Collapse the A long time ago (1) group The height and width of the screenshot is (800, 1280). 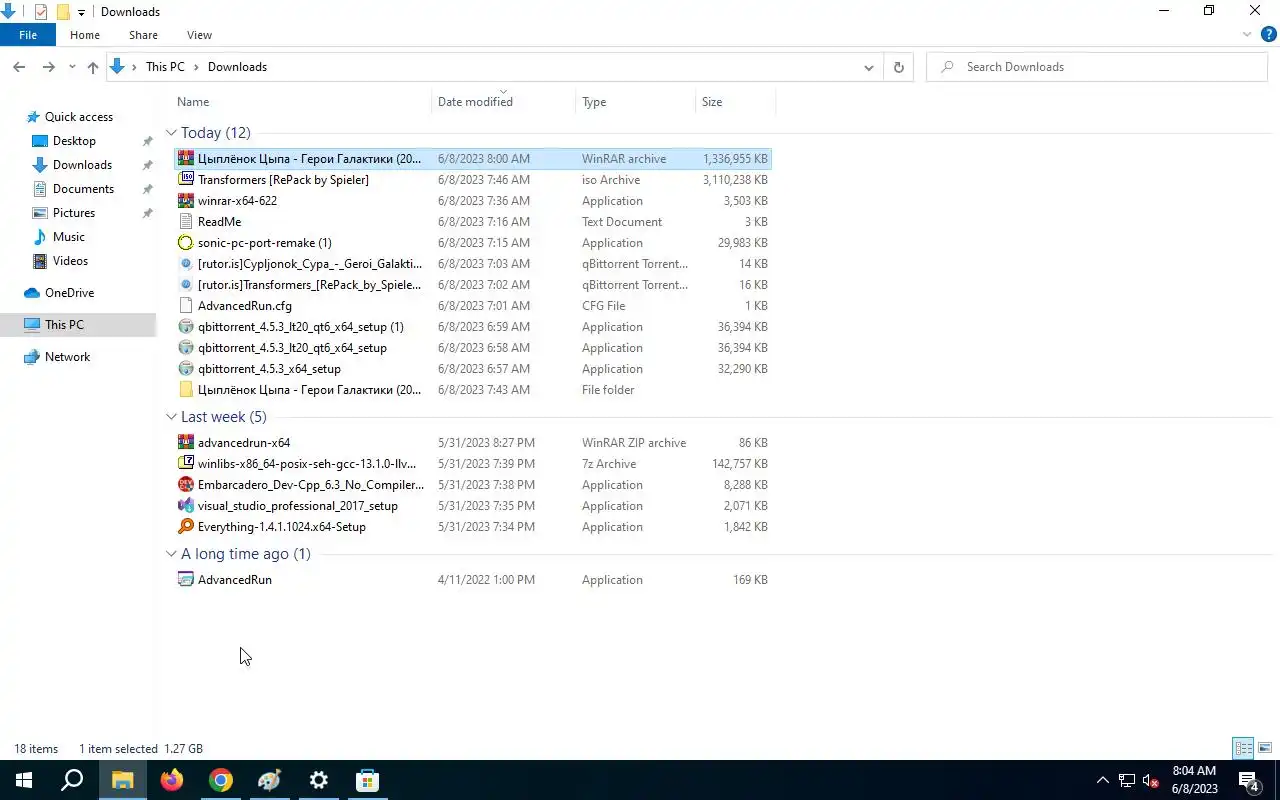[x=171, y=554]
